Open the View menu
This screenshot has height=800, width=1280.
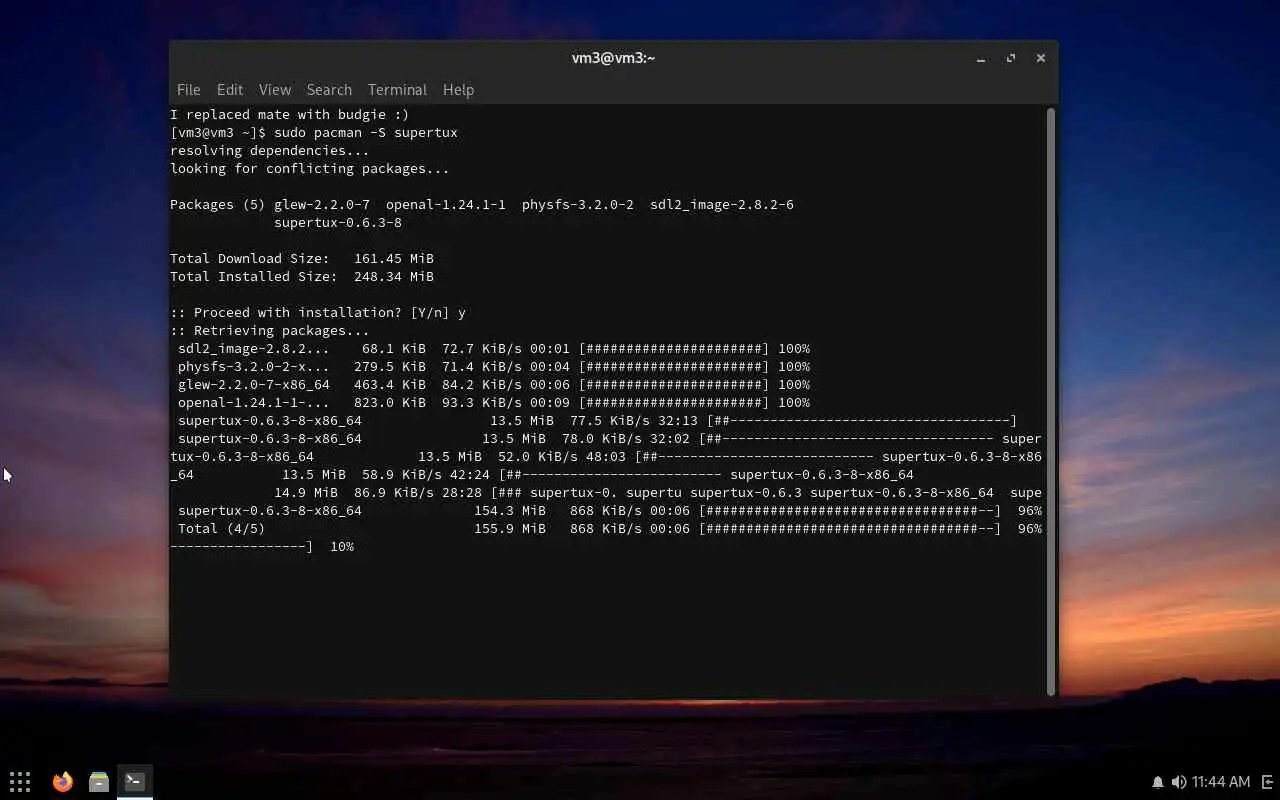coord(275,89)
